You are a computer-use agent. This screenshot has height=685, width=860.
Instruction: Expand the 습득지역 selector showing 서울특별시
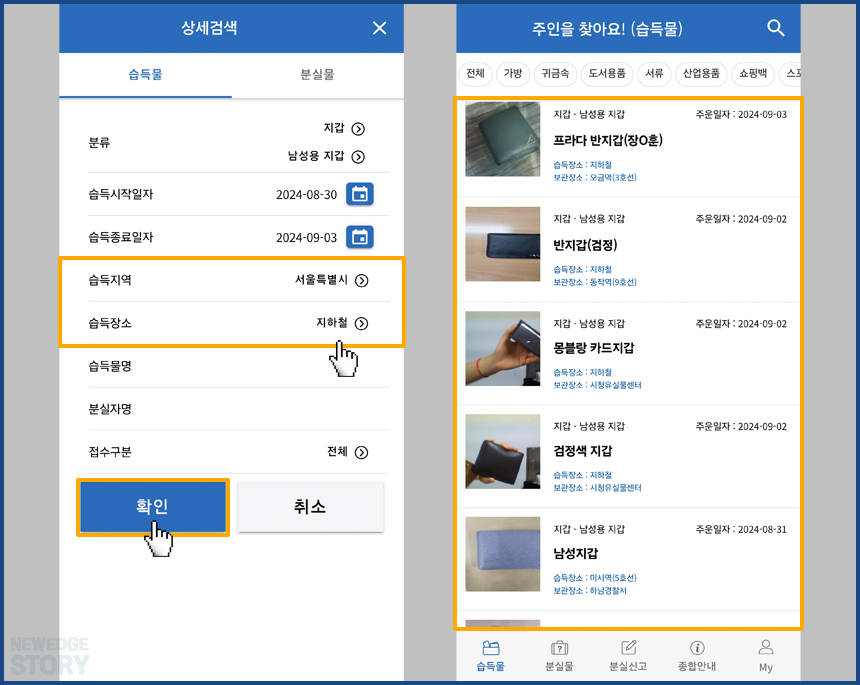[x=232, y=280]
